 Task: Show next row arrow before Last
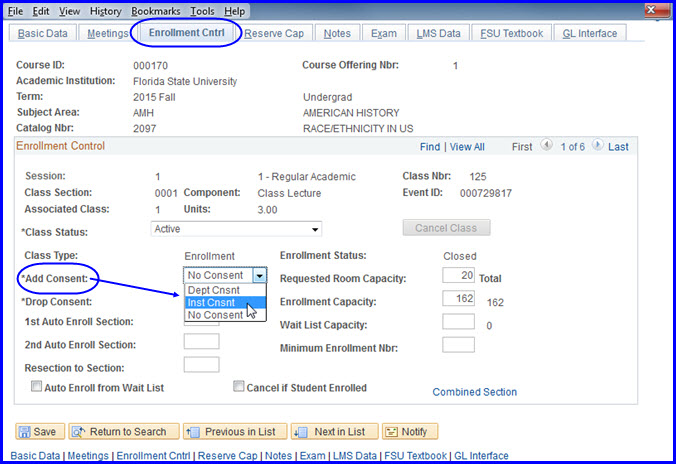(597, 146)
